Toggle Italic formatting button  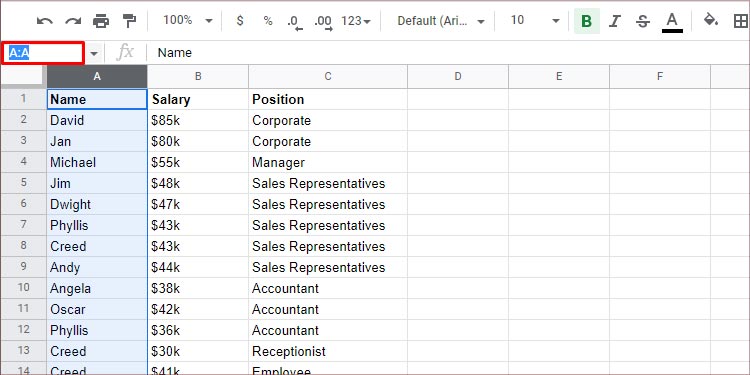pyautogui.click(x=615, y=21)
